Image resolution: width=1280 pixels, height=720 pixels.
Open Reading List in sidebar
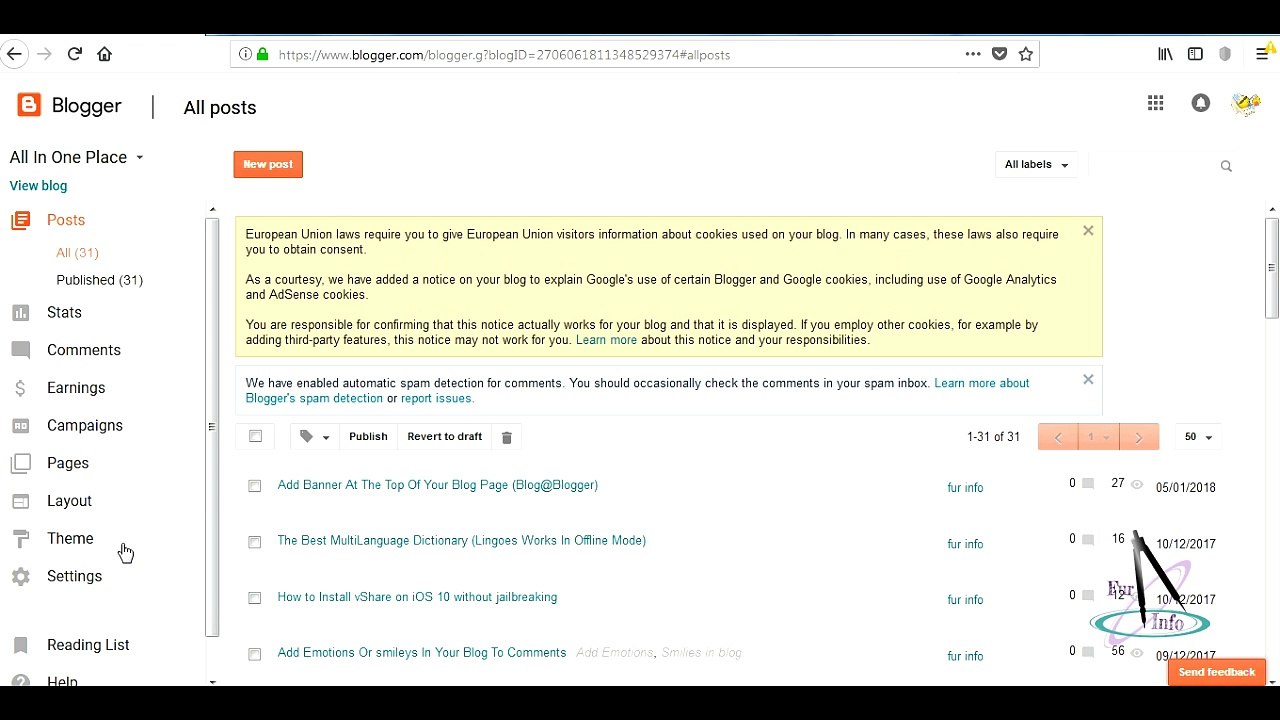pos(88,645)
